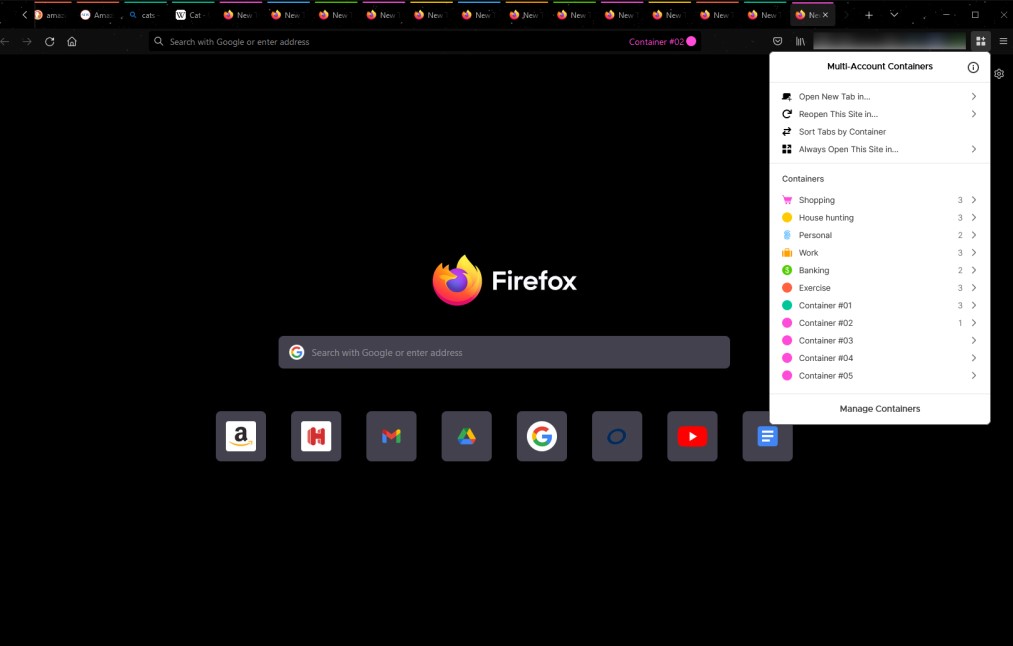Click the forward navigation arrow
This screenshot has height=646, width=1013.
27,41
